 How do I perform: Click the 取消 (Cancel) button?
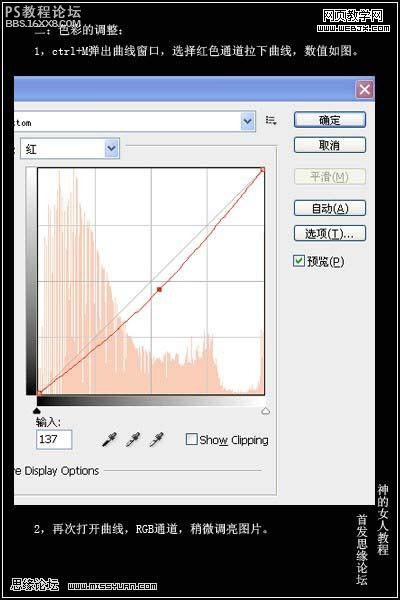(x=330, y=145)
